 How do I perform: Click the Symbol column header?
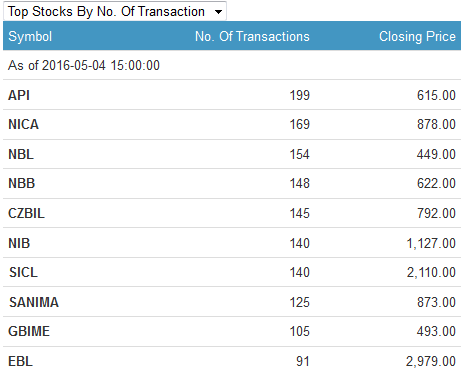[x=30, y=36]
